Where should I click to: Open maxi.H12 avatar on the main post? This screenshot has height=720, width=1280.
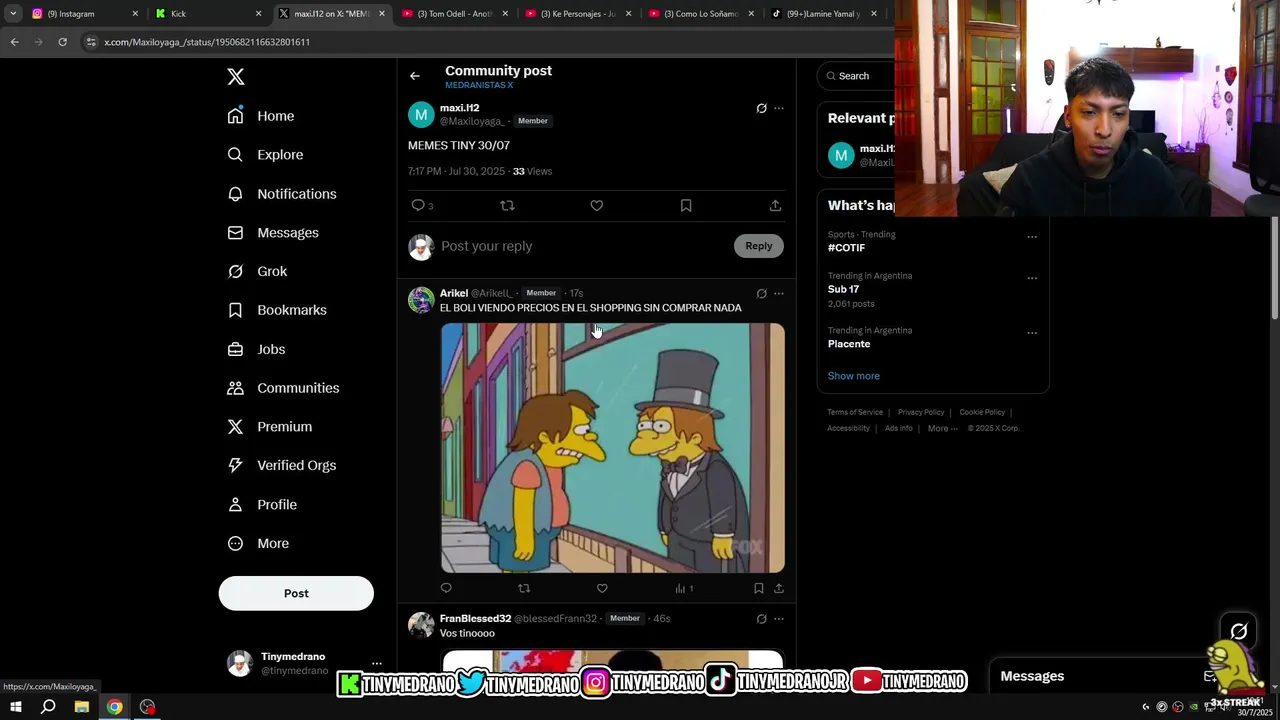421,115
